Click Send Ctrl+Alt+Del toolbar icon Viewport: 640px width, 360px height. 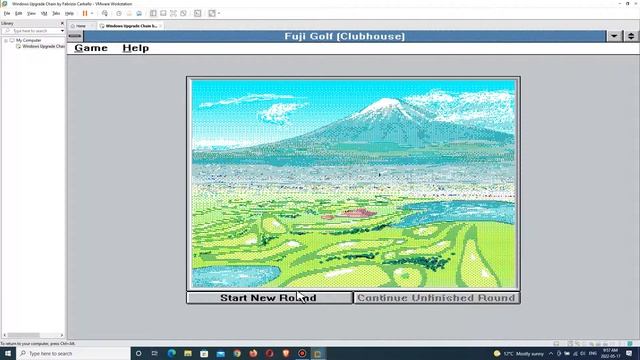pyautogui.click(x=105, y=13)
